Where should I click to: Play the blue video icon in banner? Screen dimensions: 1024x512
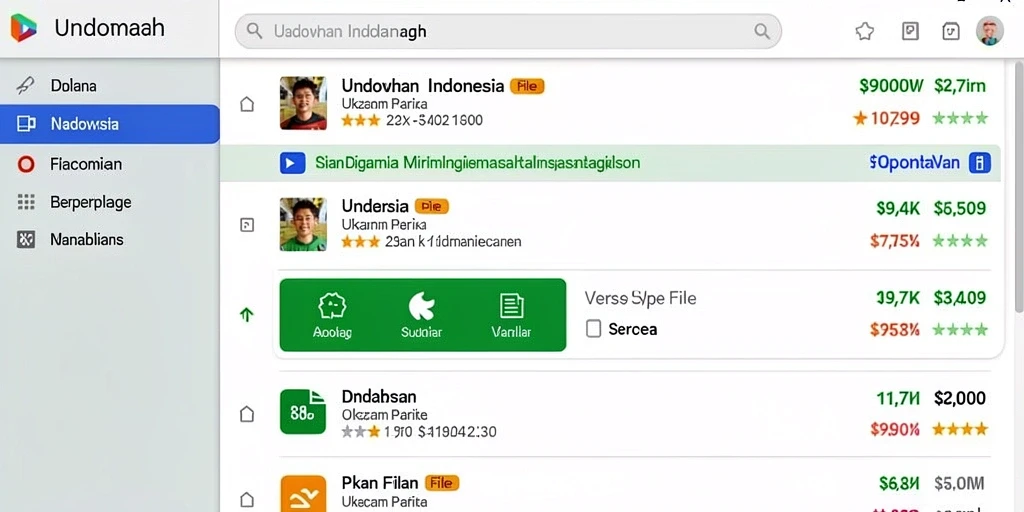(x=293, y=163)
